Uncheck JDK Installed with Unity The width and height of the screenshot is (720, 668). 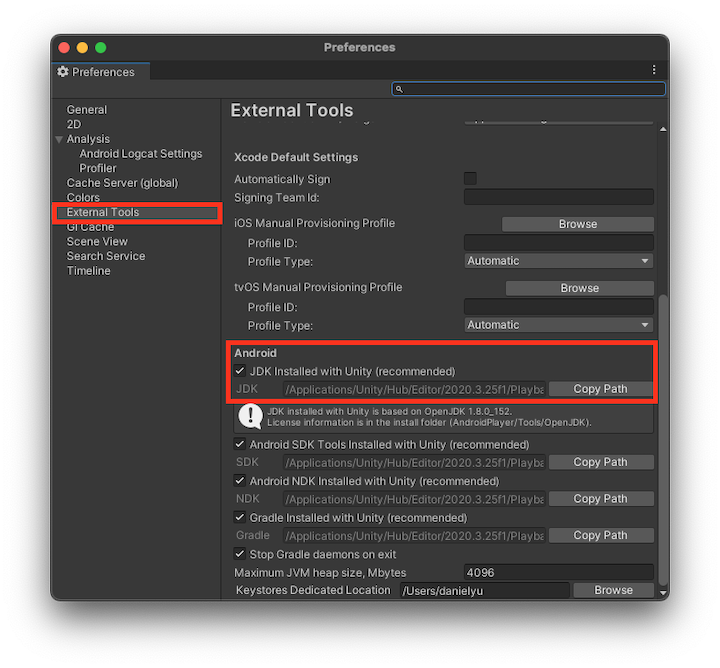(240, 371)
